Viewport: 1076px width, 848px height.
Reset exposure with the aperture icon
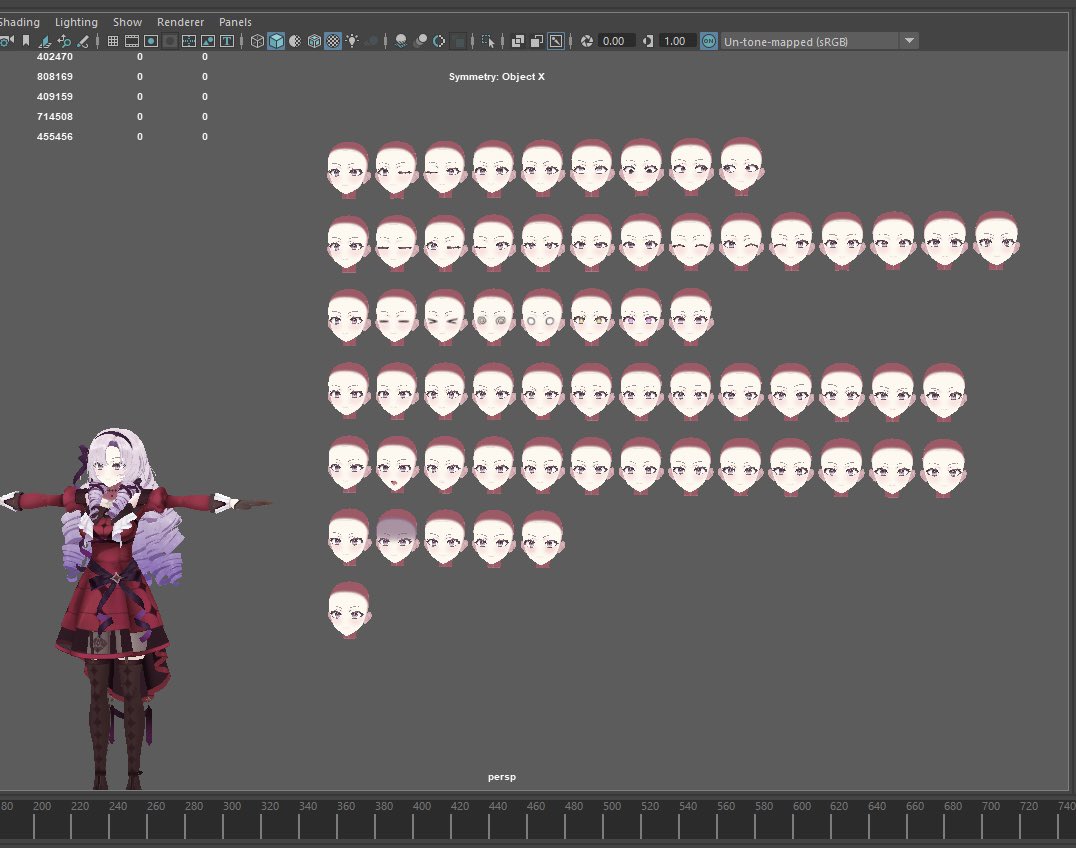point(587,41)
